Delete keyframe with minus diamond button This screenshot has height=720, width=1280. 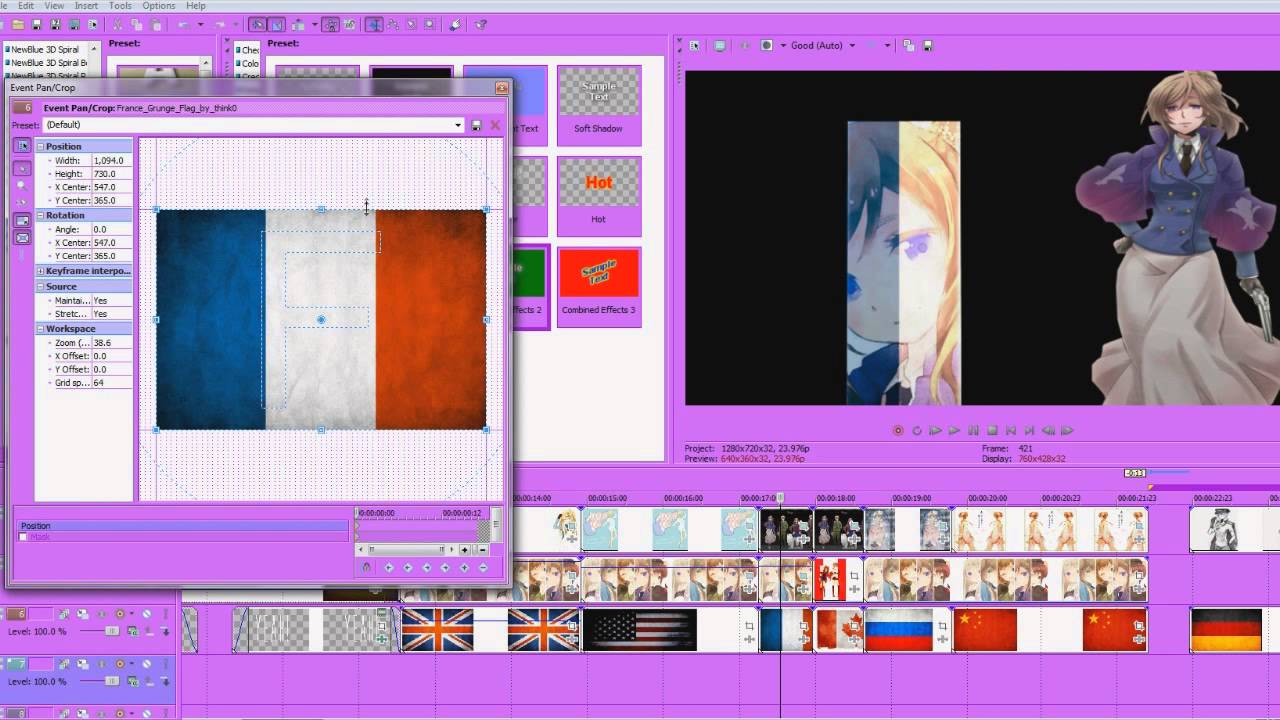pyautogui.click(x=483, y=567)
